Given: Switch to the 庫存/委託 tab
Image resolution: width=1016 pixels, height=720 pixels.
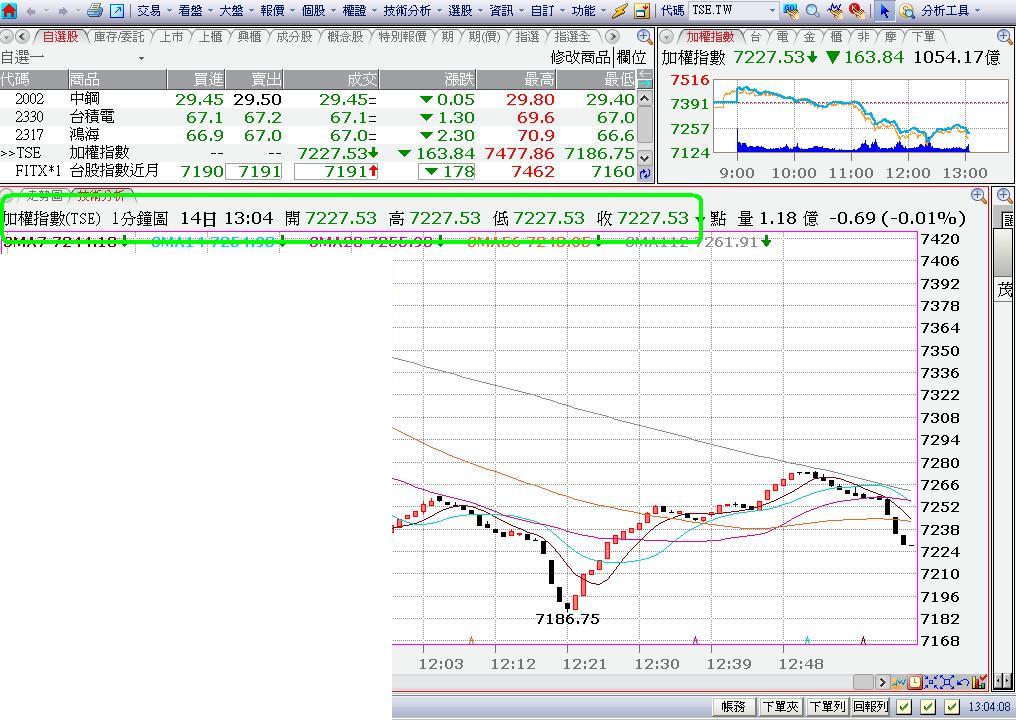Looking at the screenshot, I should (x=119, y=37).
